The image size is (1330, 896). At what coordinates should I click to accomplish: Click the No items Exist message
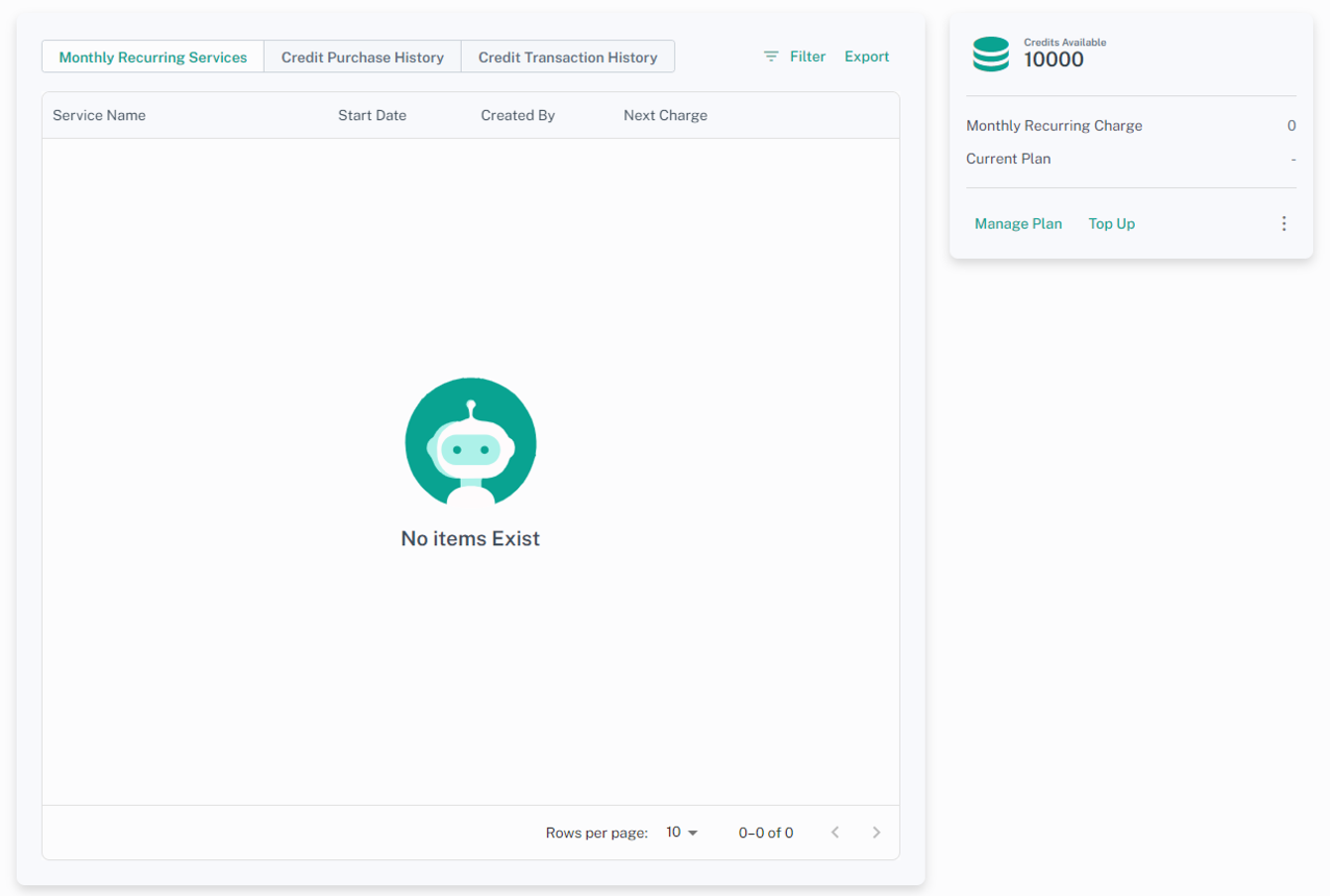471,539
